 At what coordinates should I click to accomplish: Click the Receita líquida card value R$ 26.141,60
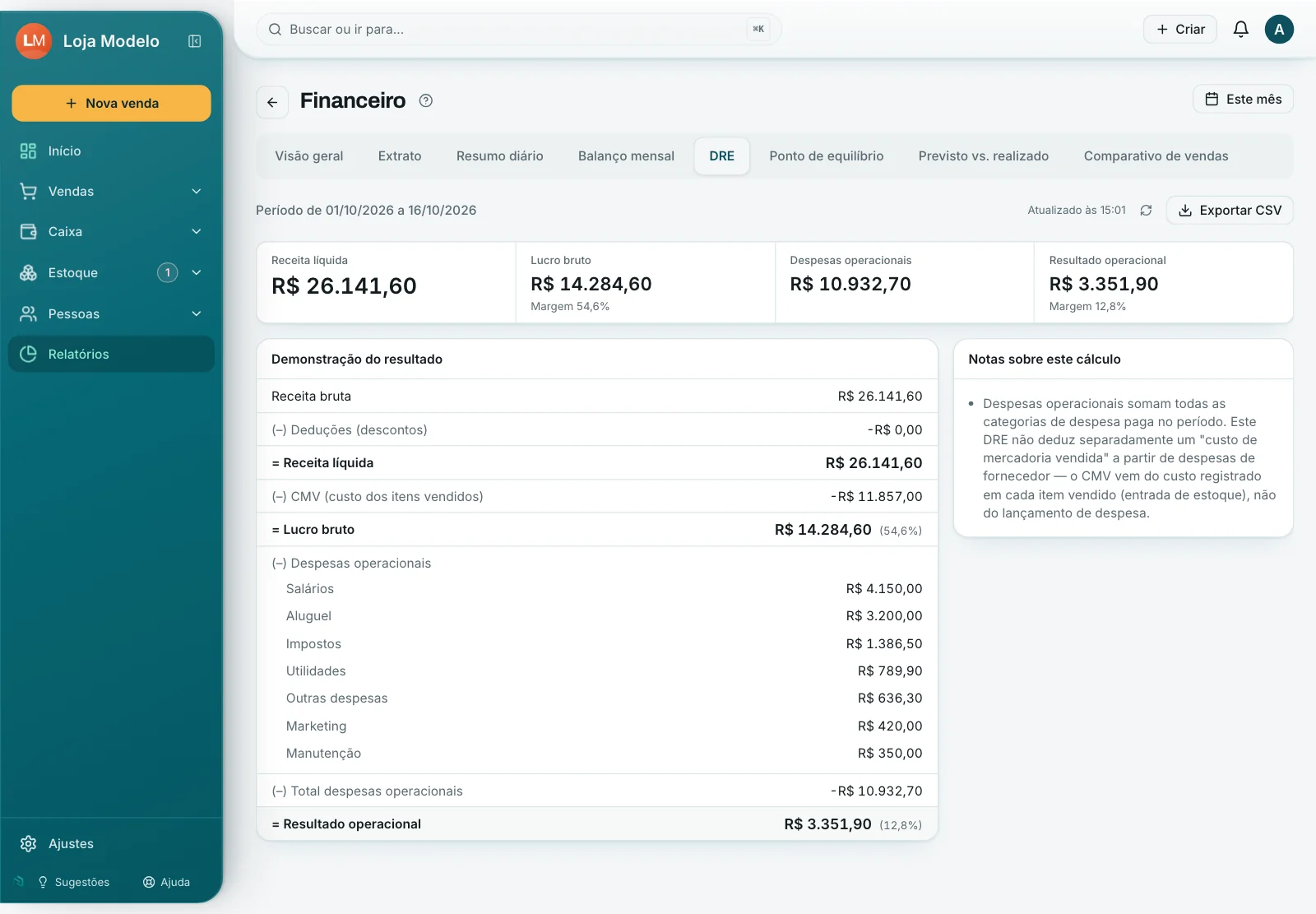(x=344, y=286)
